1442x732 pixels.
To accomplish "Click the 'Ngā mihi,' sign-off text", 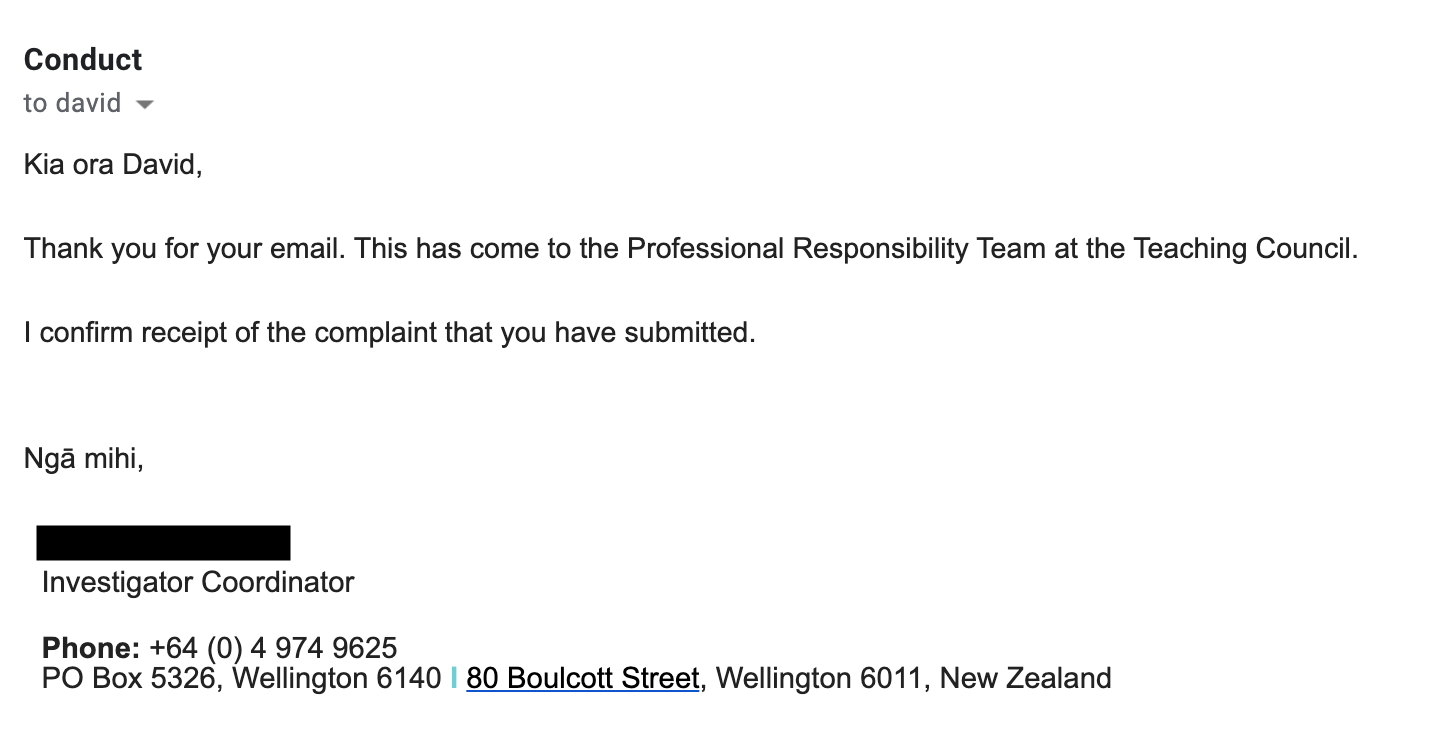I will (x=84, y=460).
